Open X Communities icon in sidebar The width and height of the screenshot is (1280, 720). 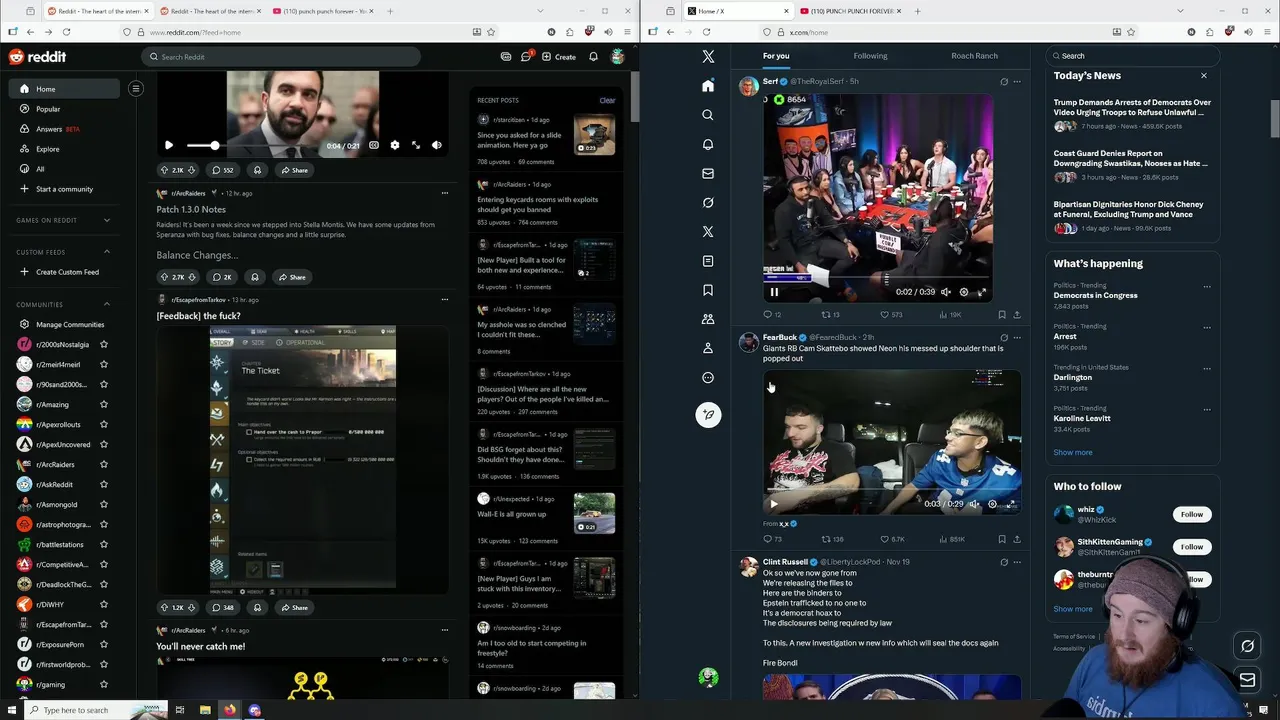708,319
